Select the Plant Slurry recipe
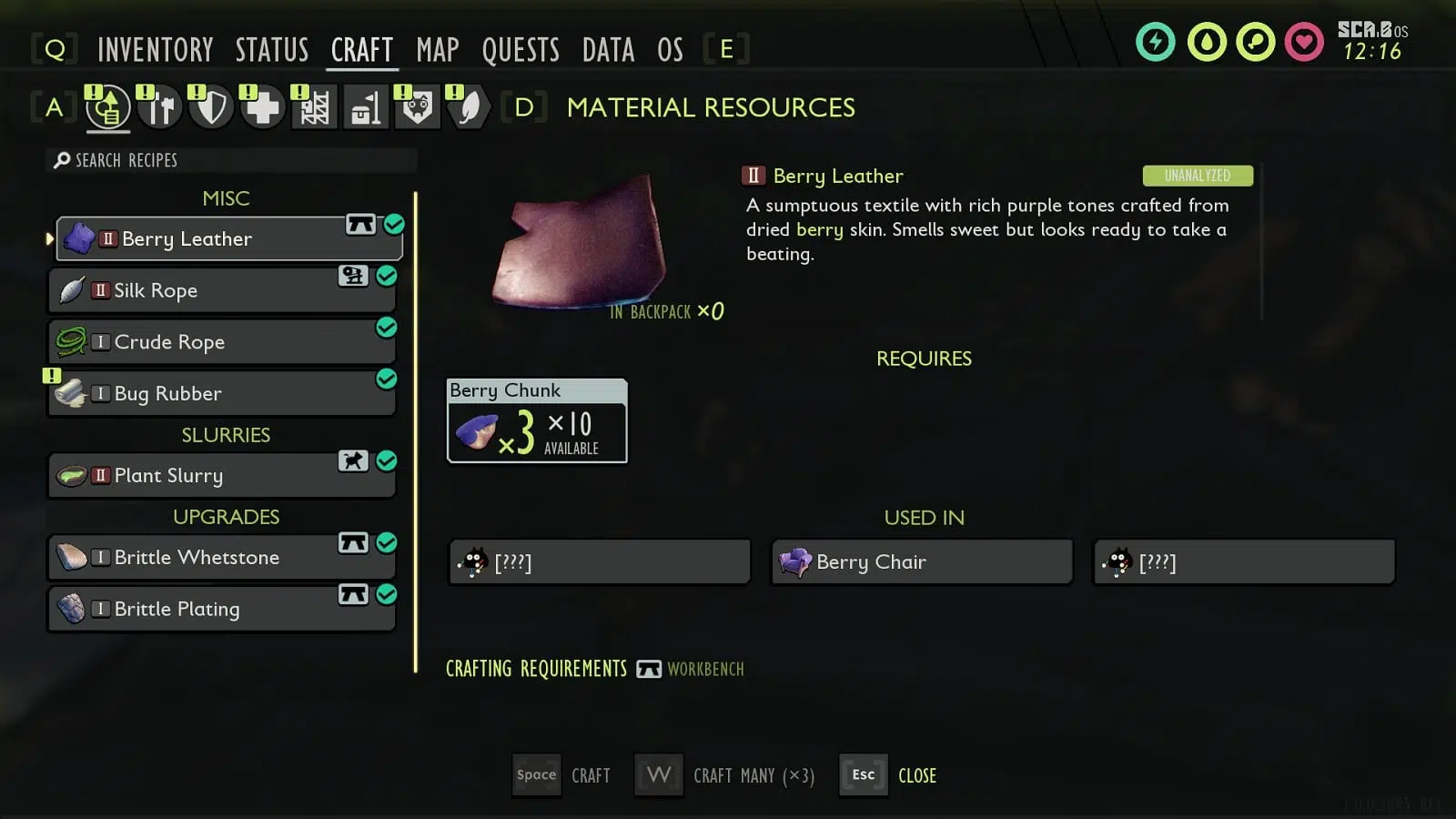This screenshot has width=1456, height=819. pos(222,475)
